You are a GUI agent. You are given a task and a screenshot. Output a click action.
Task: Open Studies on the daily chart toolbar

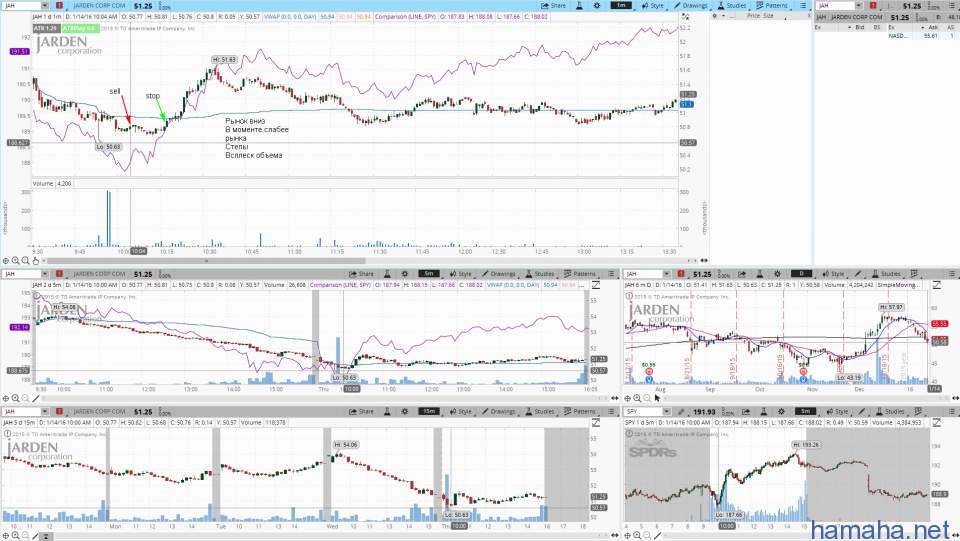(886, 274)
